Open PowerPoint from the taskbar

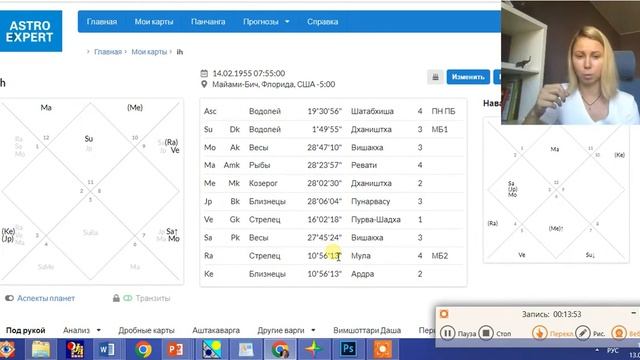[x=176, y=349]
